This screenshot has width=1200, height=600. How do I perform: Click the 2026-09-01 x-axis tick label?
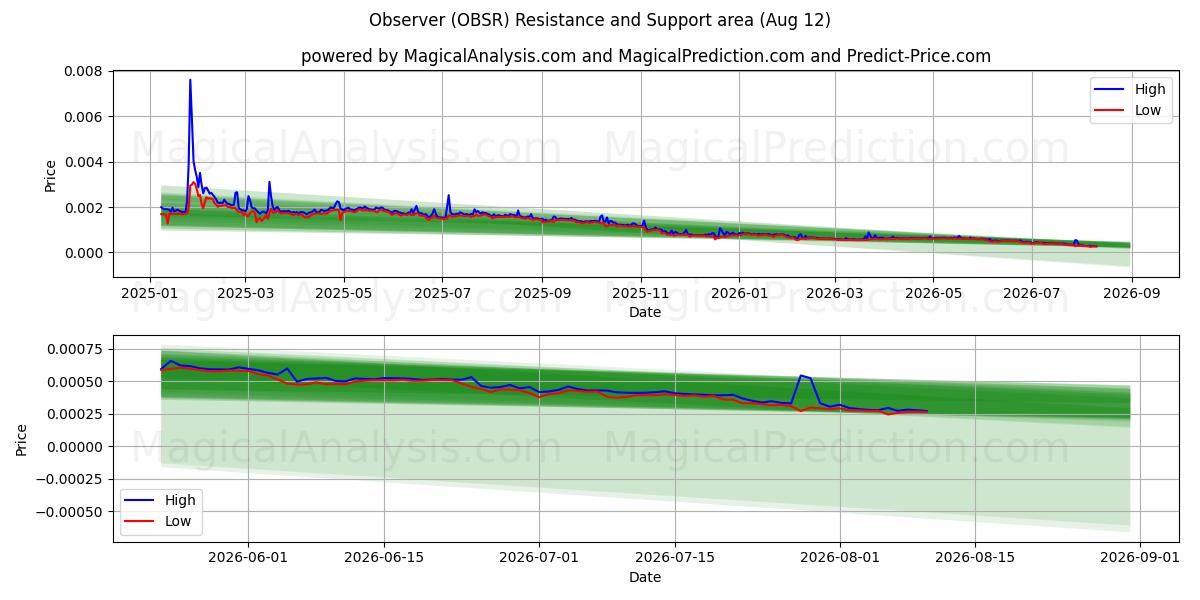click(x=1140, y=558)
